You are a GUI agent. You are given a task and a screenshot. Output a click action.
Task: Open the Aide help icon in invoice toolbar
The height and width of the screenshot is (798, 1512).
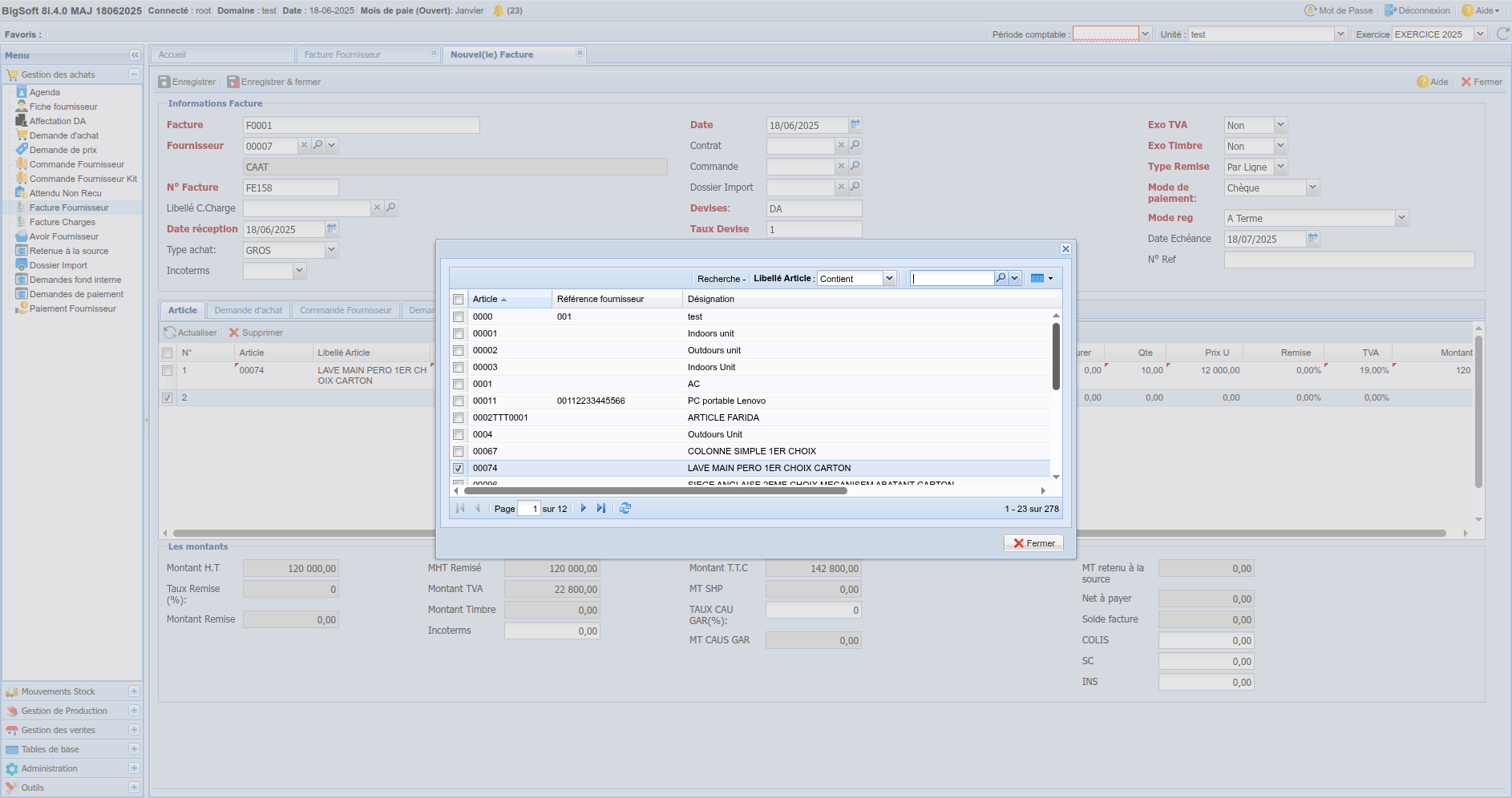tap(1423, 82)
